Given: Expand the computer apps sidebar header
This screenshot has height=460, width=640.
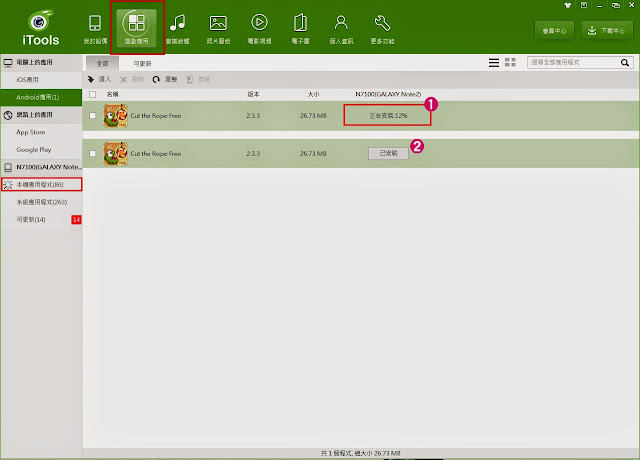Looking at the screenshot, I should [x=41, y=62].
